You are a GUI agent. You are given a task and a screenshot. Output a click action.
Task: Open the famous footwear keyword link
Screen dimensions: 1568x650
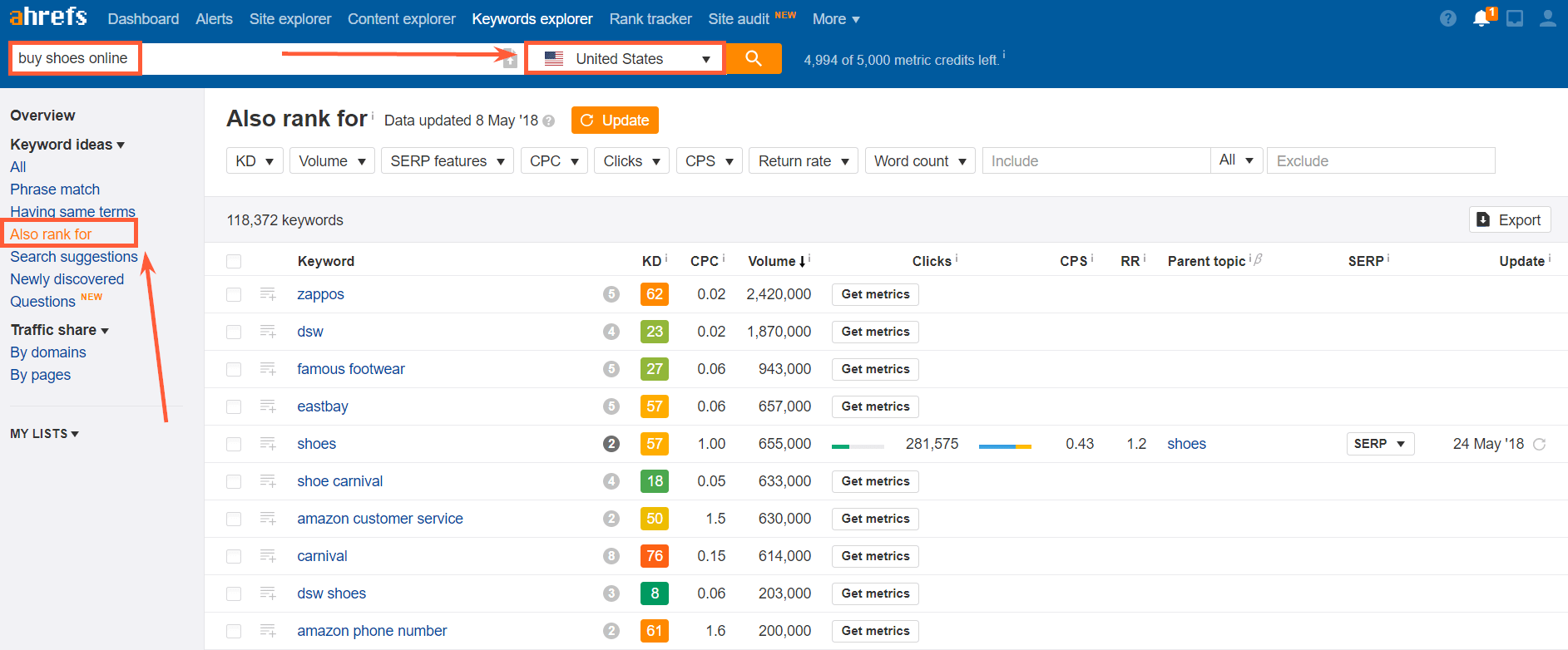pyautogui.click(x=351, y=369)
